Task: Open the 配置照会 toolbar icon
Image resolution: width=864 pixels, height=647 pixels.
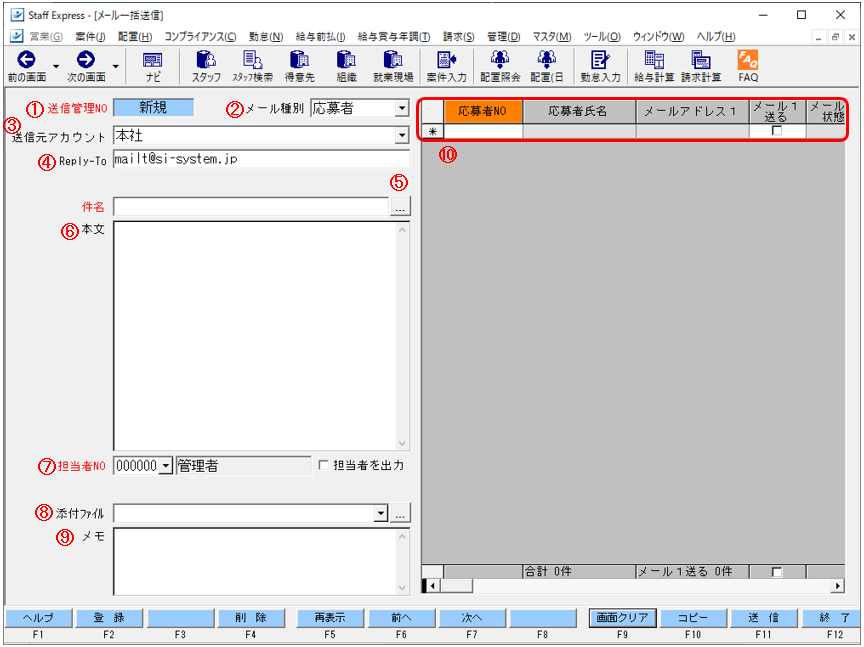Action: point(500,60)
